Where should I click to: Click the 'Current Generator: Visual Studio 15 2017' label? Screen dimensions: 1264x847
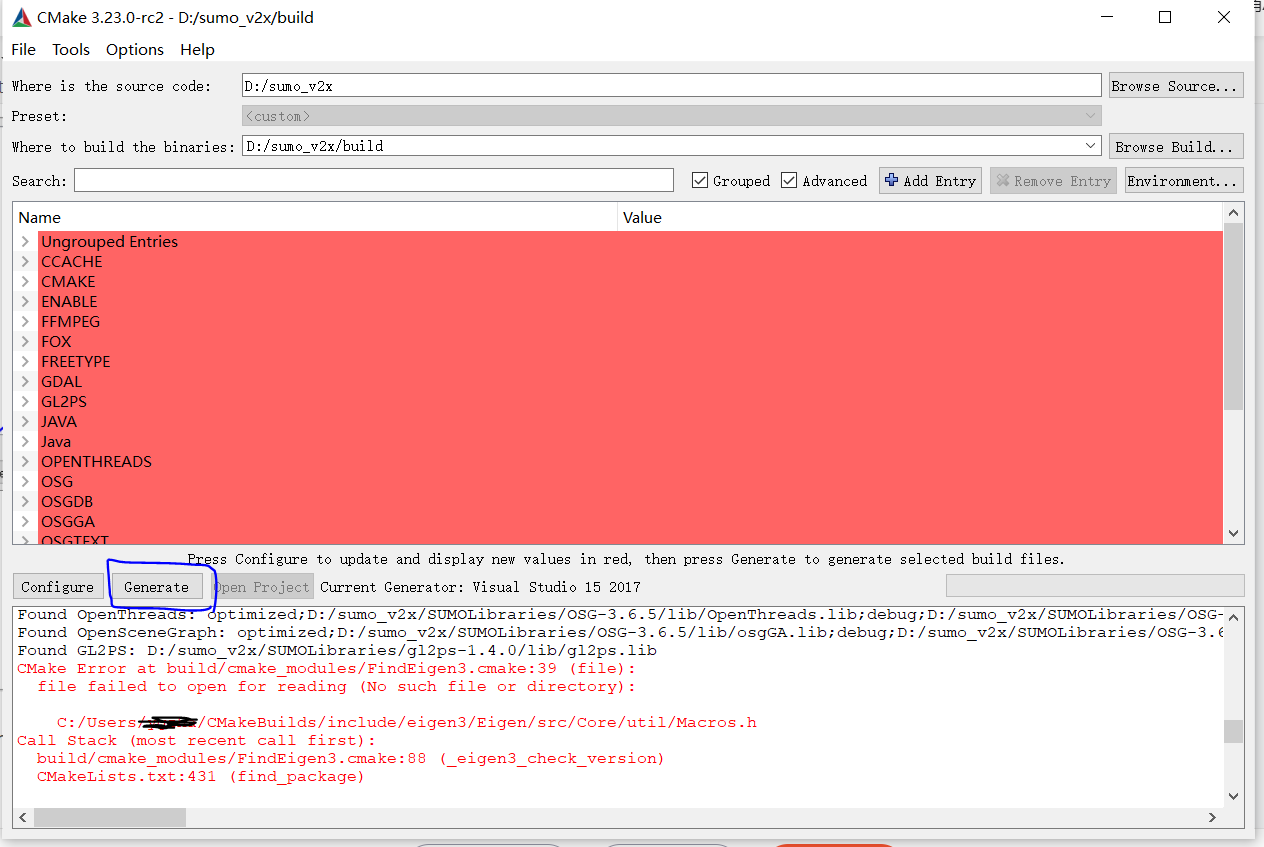[480, 587]
